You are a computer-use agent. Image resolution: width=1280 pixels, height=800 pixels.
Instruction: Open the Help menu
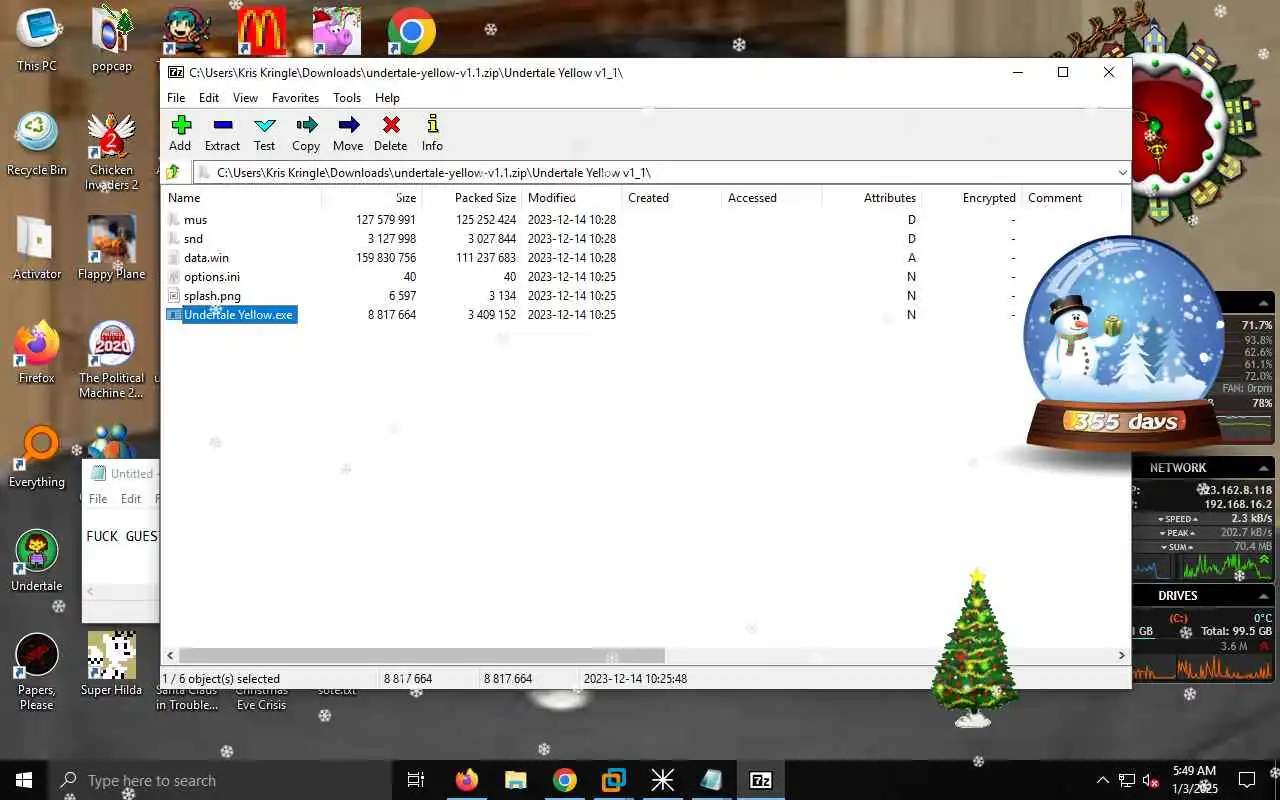pyautogui.click(x=387, y=98)
